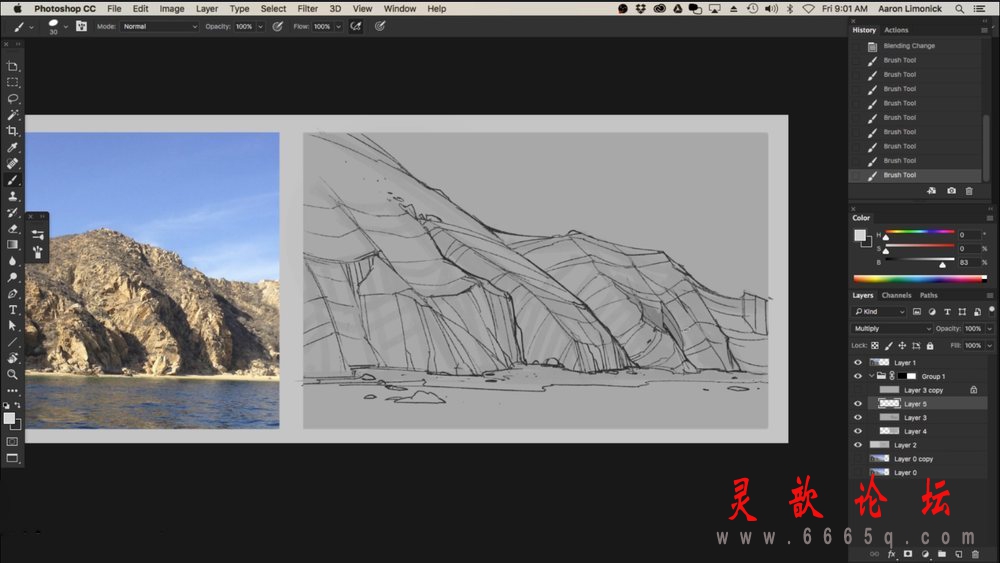Hide Layer 1 with its eye icon

(858, 362)
